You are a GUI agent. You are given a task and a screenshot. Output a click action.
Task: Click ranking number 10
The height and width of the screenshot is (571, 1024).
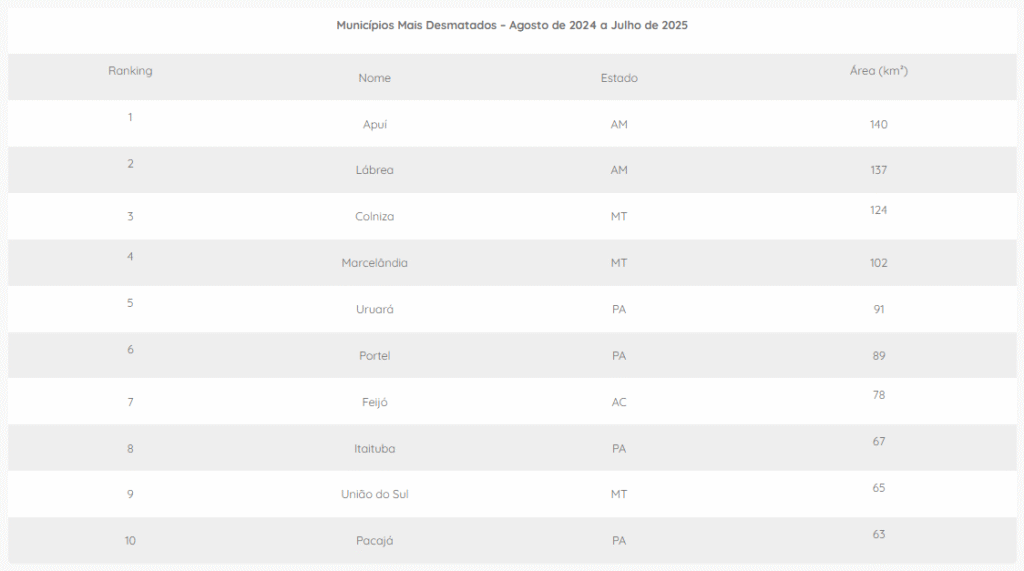click(x=130, y=541)
